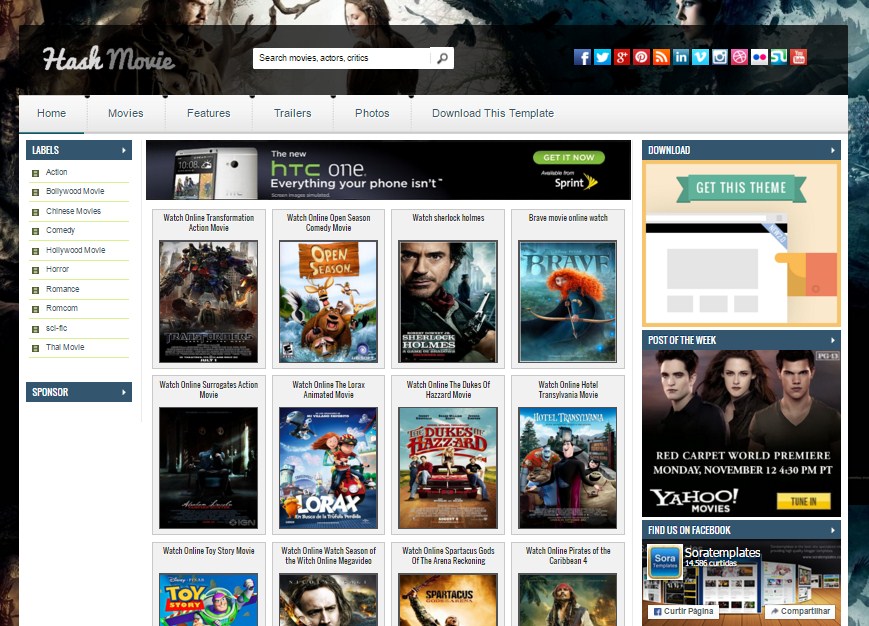Viewport: 869px width, 626px height.
Task: Open the Photos menu item
Action: click(372, 114)
